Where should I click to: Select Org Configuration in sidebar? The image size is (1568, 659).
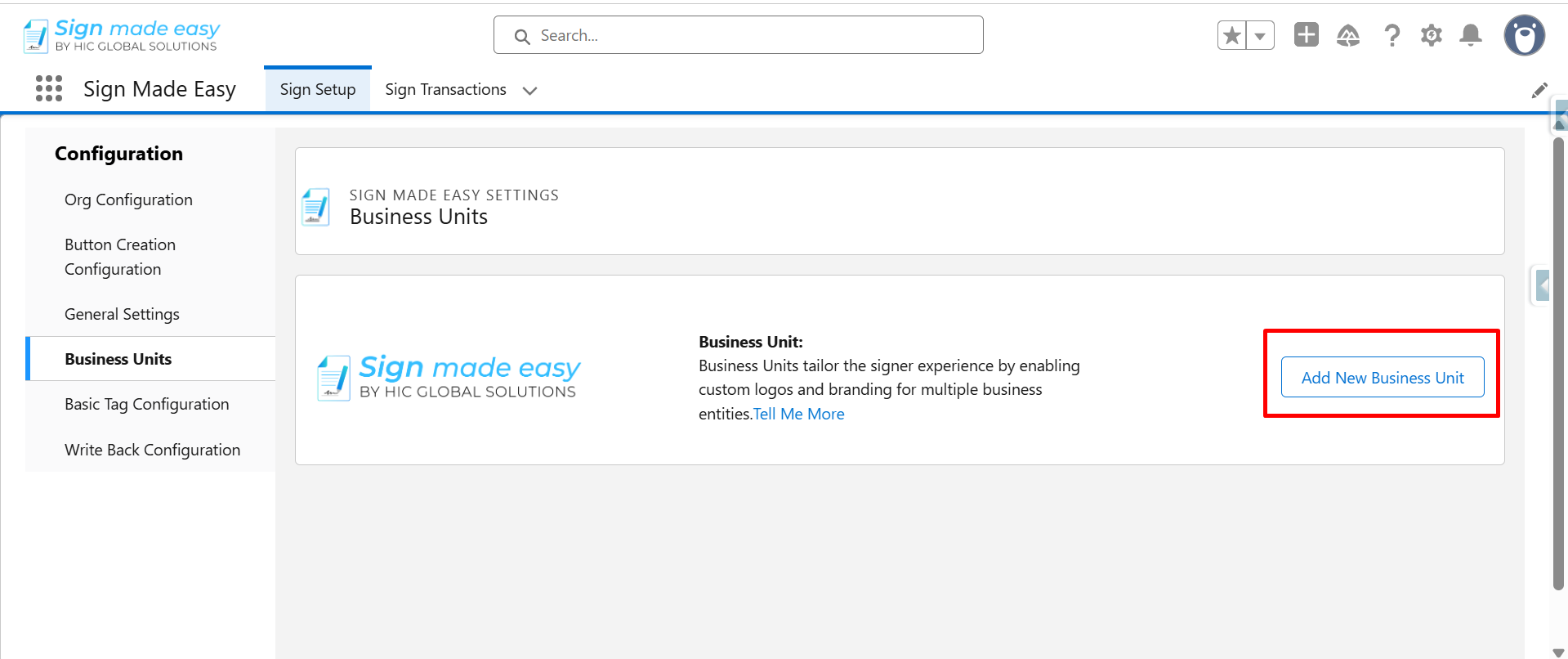[150, 199]
